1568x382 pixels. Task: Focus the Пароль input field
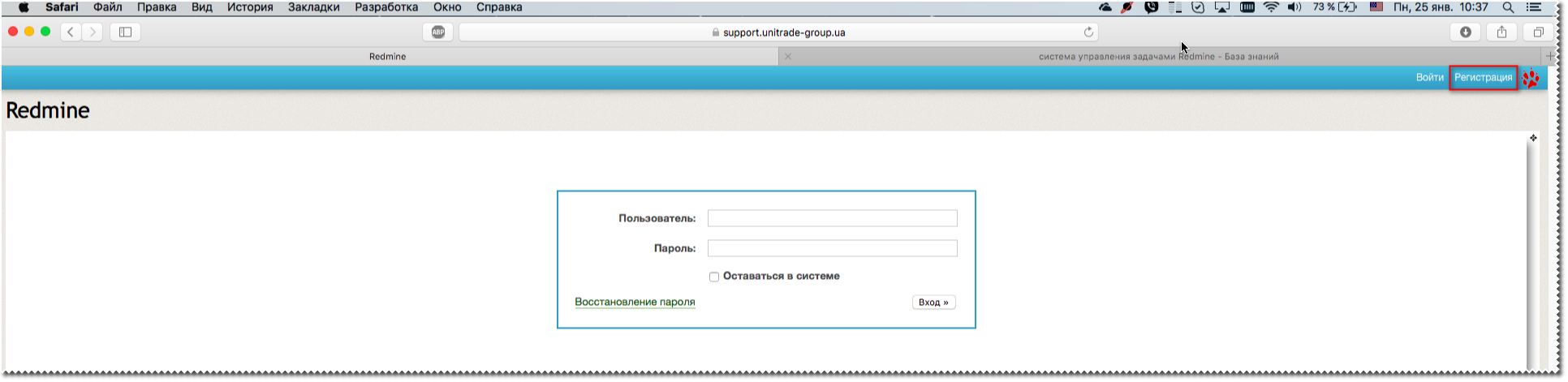(833, 248)
